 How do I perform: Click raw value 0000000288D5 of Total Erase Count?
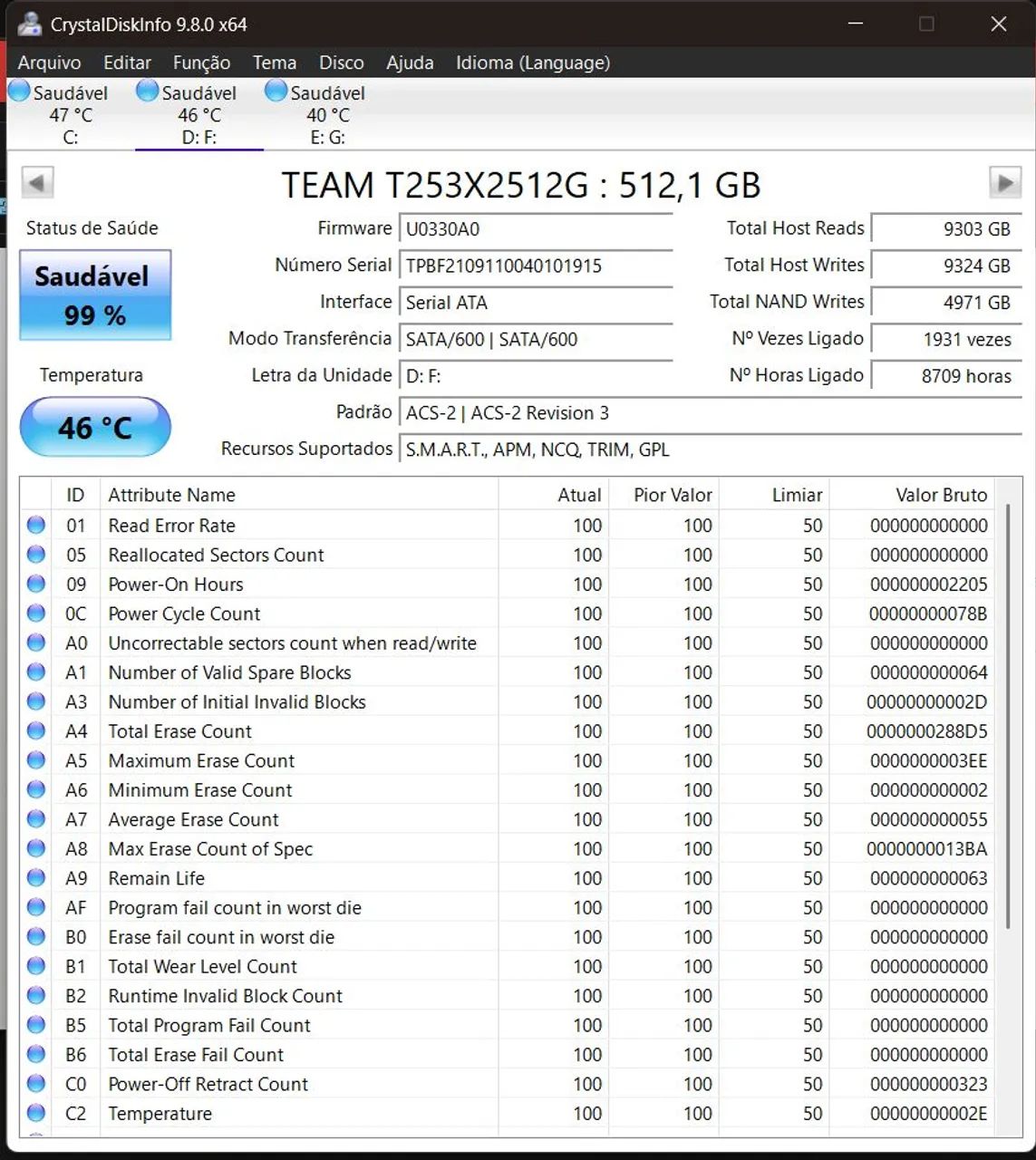pyautogui.click(x=927, y=730)
